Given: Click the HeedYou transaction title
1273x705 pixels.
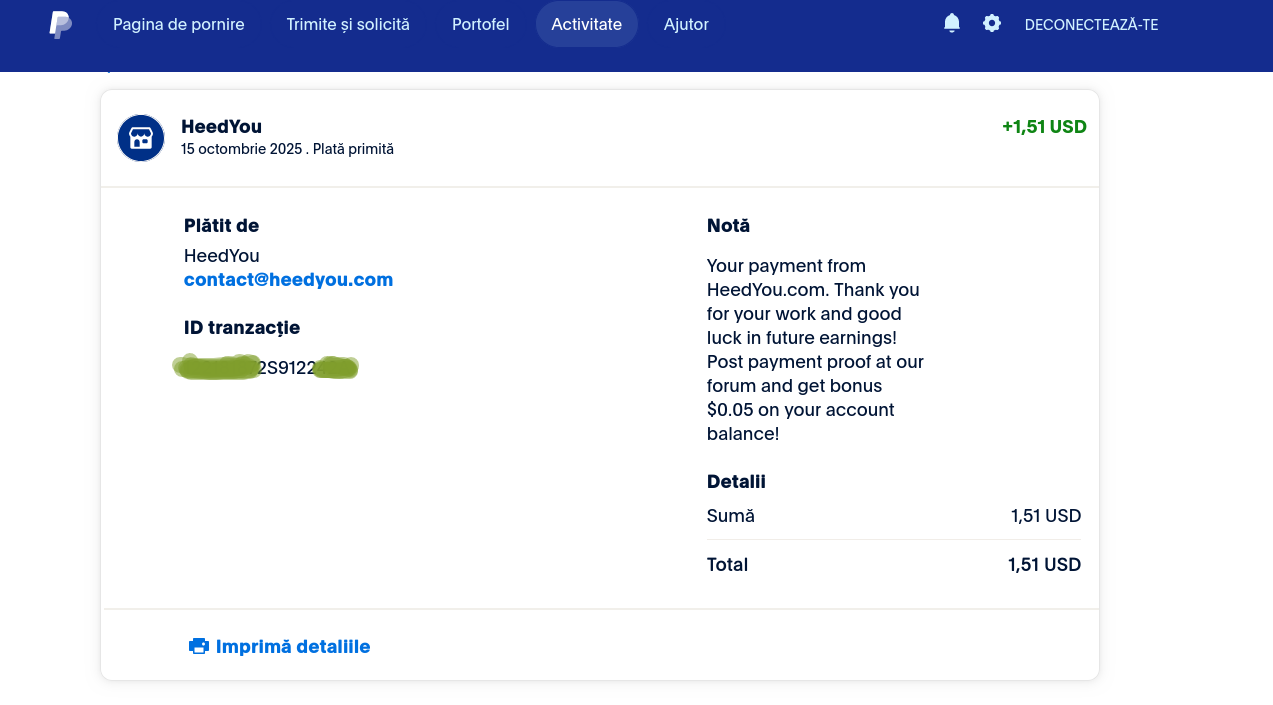Looking at the screenshot, I should (x=221, y=127).
